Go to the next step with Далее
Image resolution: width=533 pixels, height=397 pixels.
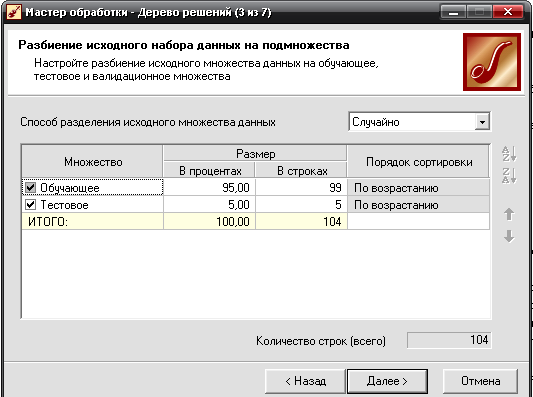[x=387, y=381]
